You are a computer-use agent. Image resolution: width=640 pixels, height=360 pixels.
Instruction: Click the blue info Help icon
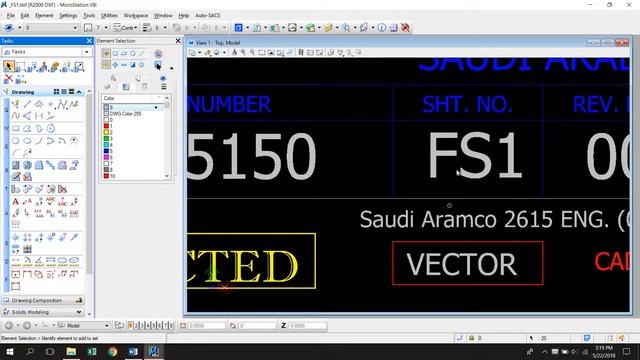tap(381, 28)
